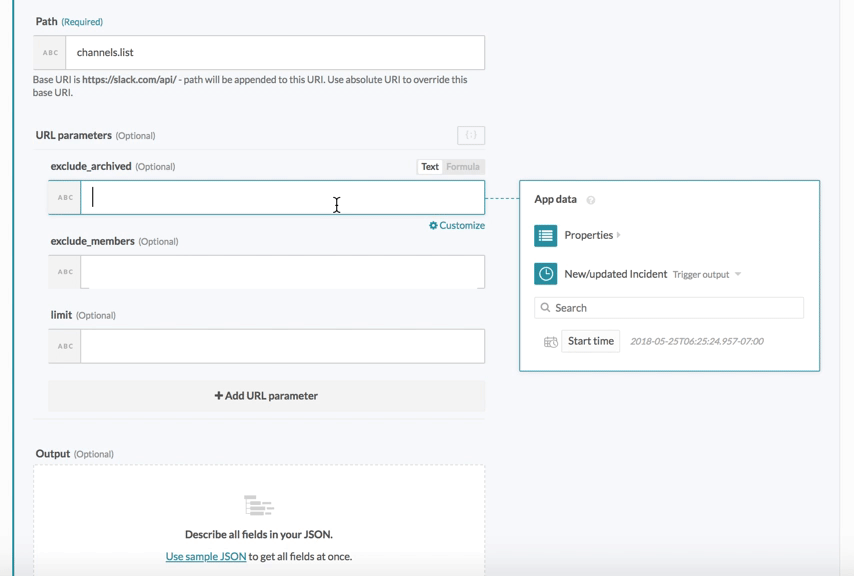Select the Text mode for exclude_archived
Screen dimensions: 854x576
[428, 166]
